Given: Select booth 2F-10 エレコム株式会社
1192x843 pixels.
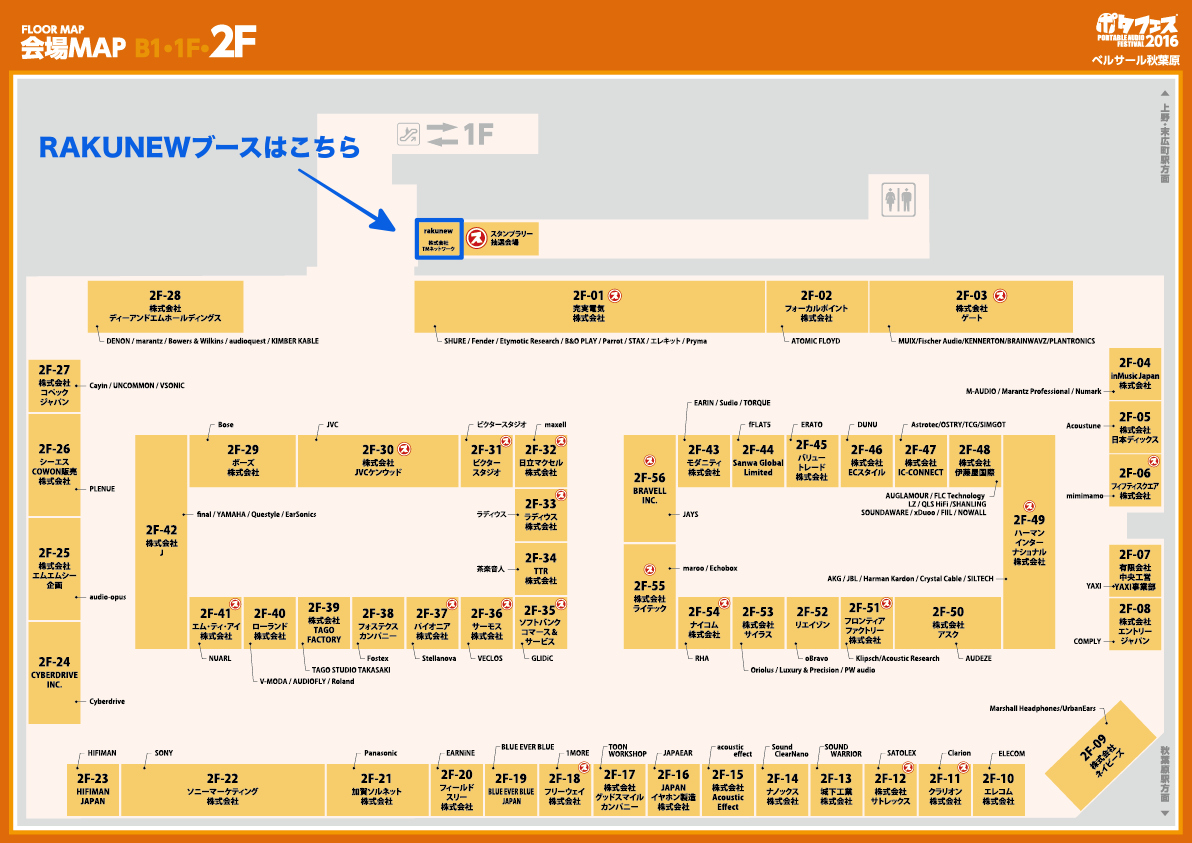Looking at the screenshot, I should click(998, 790).
